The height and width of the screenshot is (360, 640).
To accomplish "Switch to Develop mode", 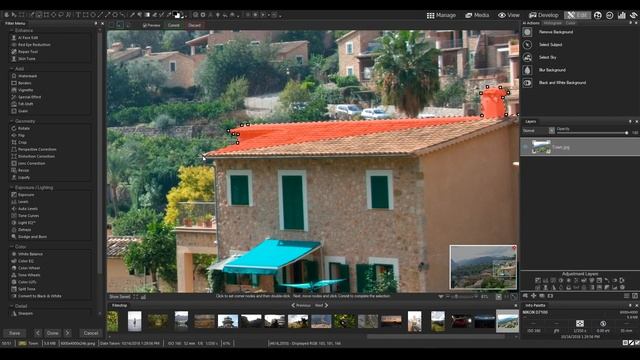I will [x=543, y=15].
